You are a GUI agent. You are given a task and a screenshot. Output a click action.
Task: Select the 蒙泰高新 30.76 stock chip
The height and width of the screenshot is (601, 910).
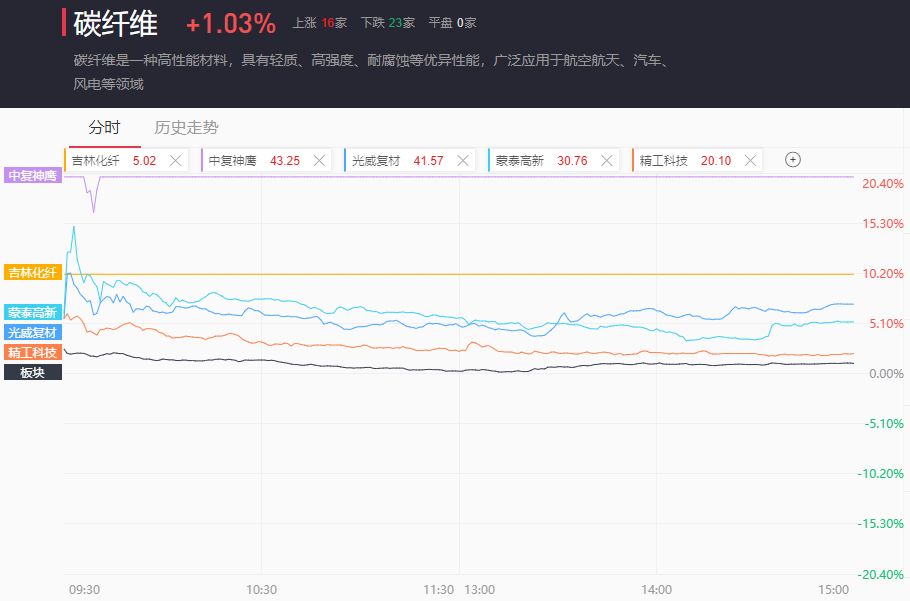[544, 160]
